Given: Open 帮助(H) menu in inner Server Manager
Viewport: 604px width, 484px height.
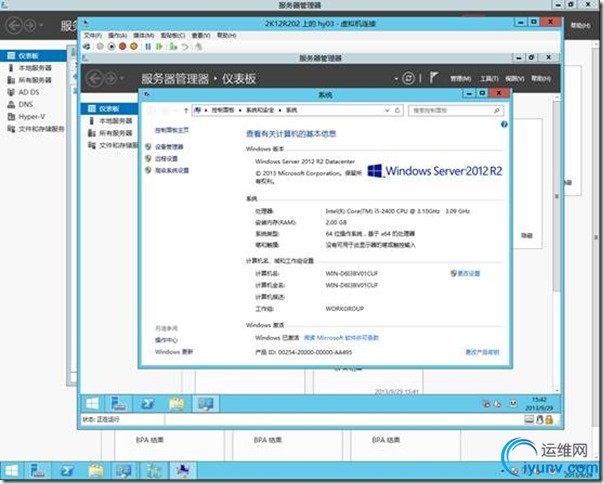Looking at the screenshot, I should 541,79.
